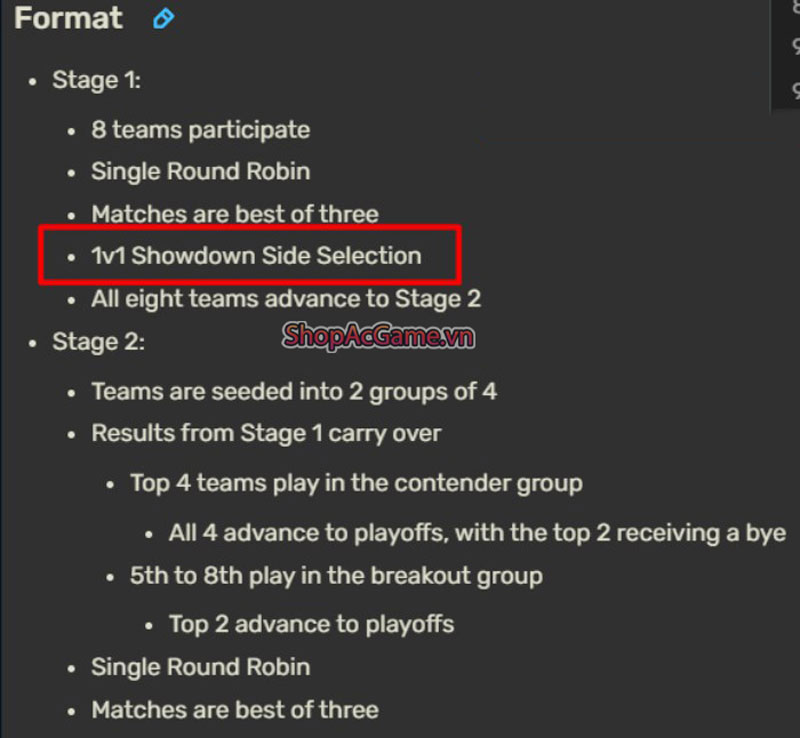800x738 pixels.
Task: Click the dark side panel at top right
Action: coord(785,54)
